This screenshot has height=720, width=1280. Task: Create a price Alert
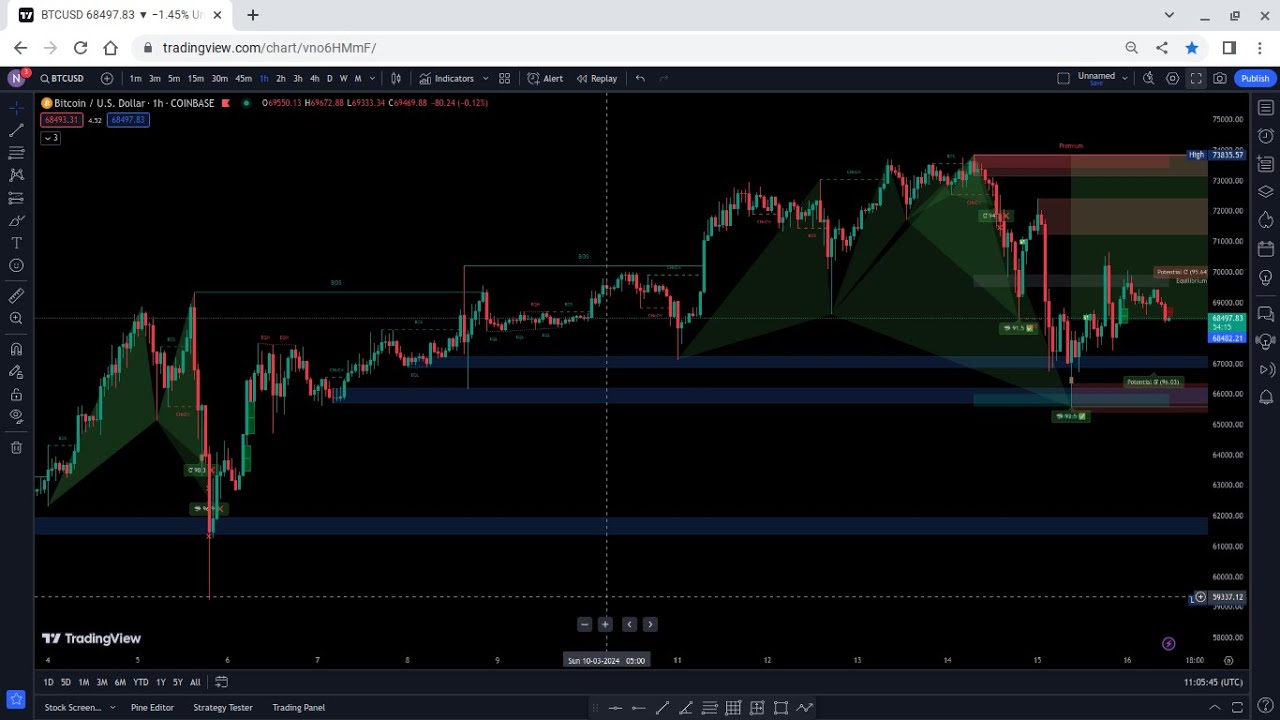point(545,78)
